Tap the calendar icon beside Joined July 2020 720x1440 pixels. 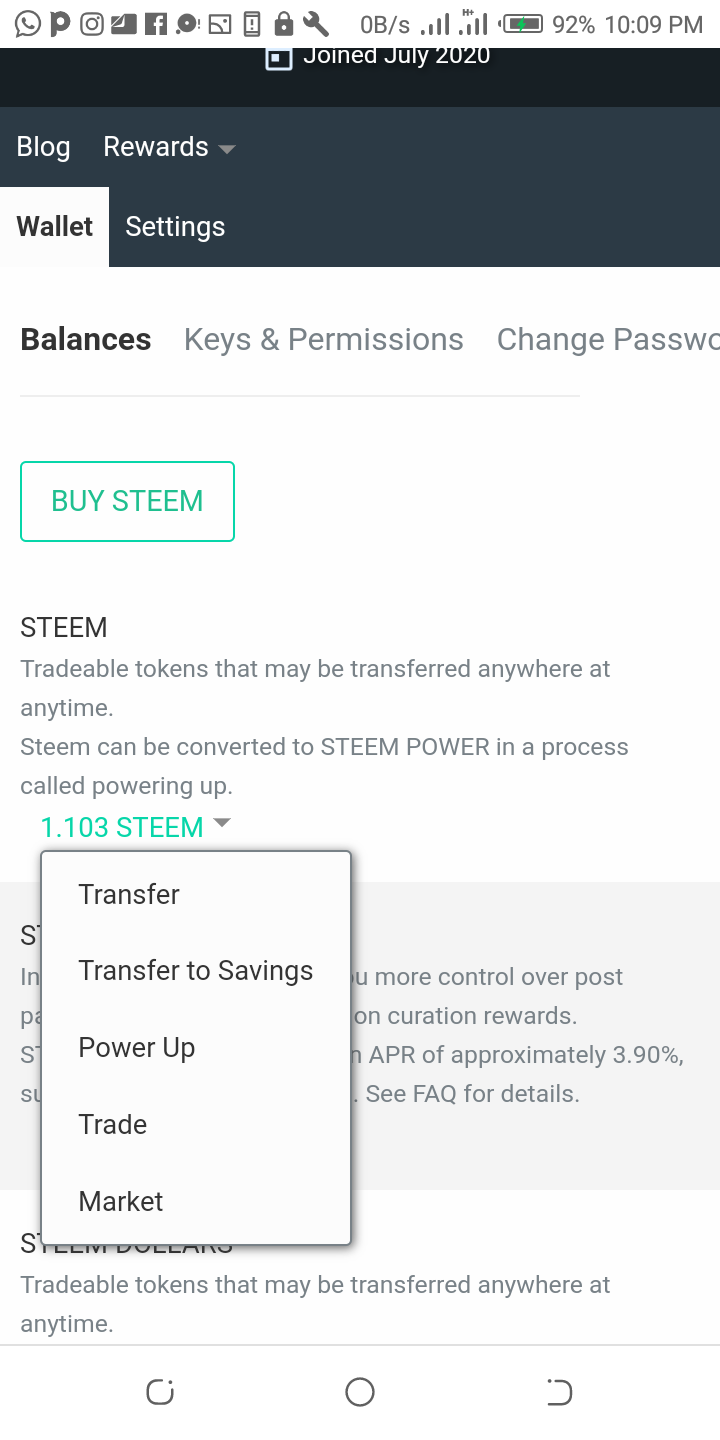tap(278, 58)
